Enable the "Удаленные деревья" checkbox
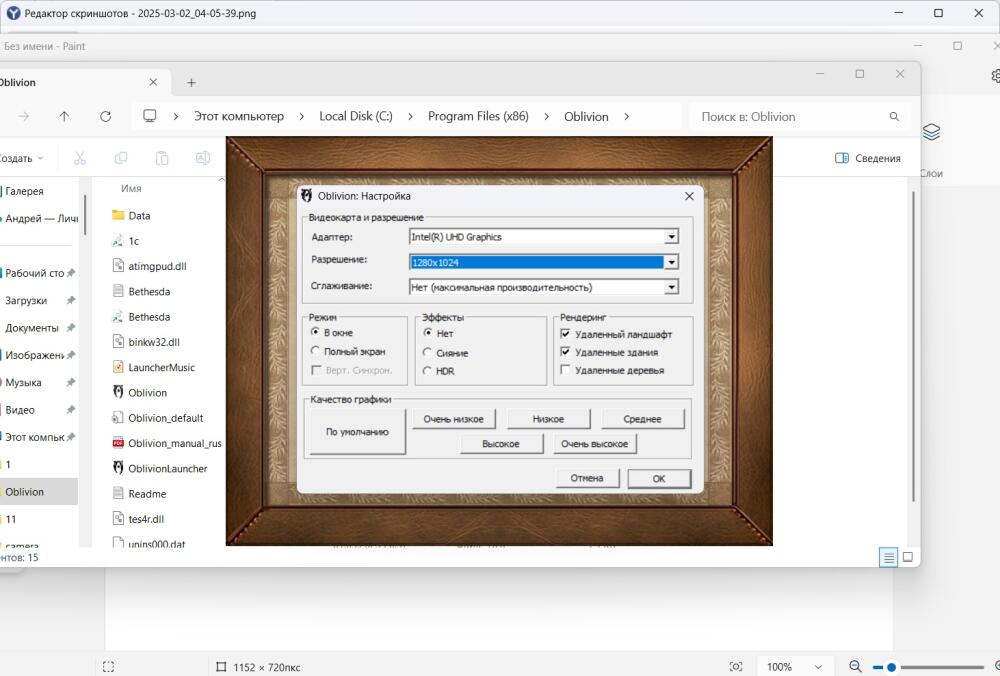This screenshot has width=1000, height=676. pyautogui.click(x=565, y=369)
